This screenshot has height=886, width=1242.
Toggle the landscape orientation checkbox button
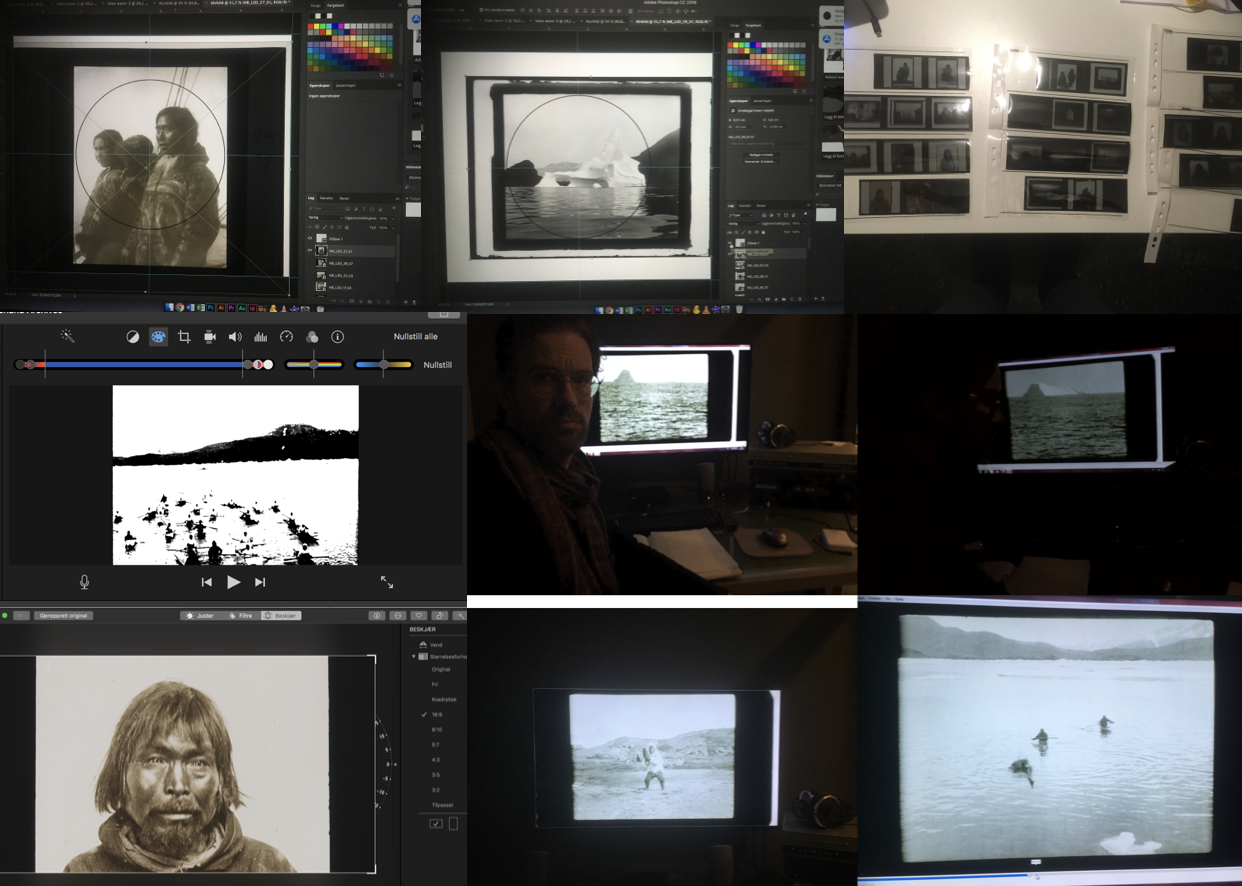pos(436,823)
